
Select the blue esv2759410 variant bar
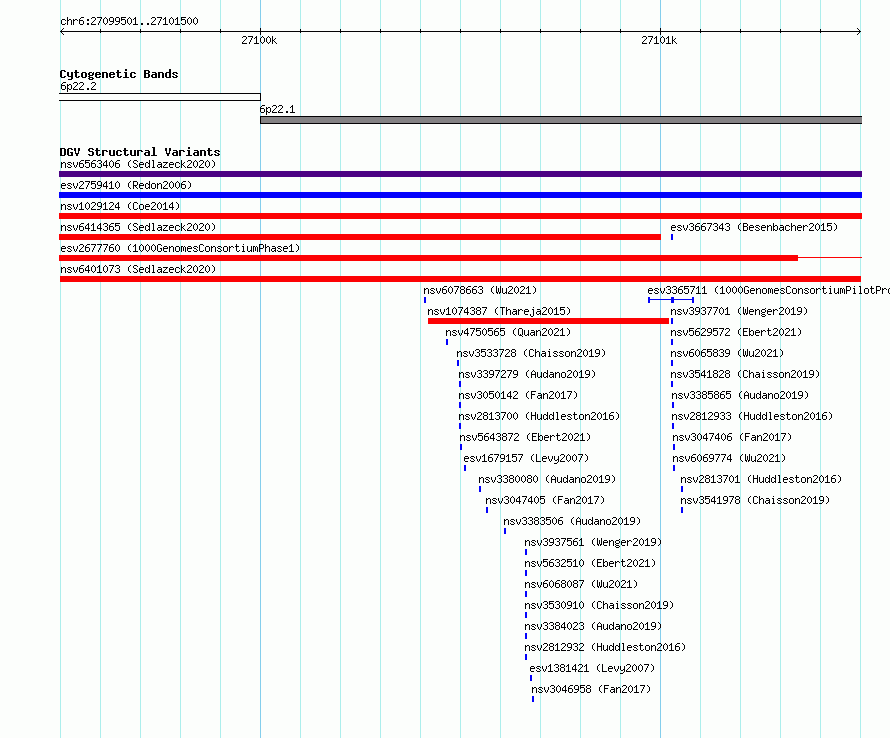460,195
